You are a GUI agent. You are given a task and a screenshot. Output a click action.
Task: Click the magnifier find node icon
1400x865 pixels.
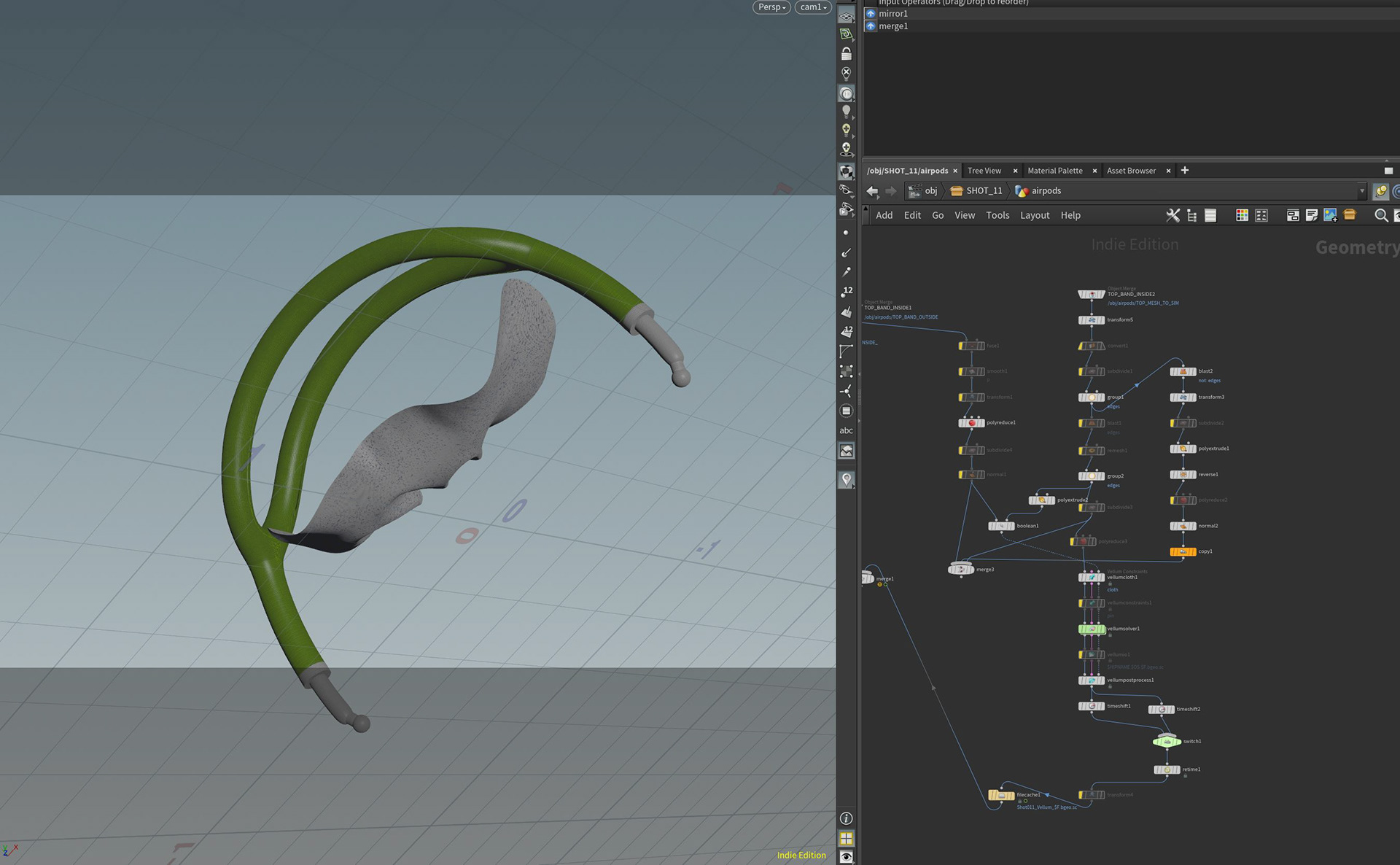(x=1380, y=215)
